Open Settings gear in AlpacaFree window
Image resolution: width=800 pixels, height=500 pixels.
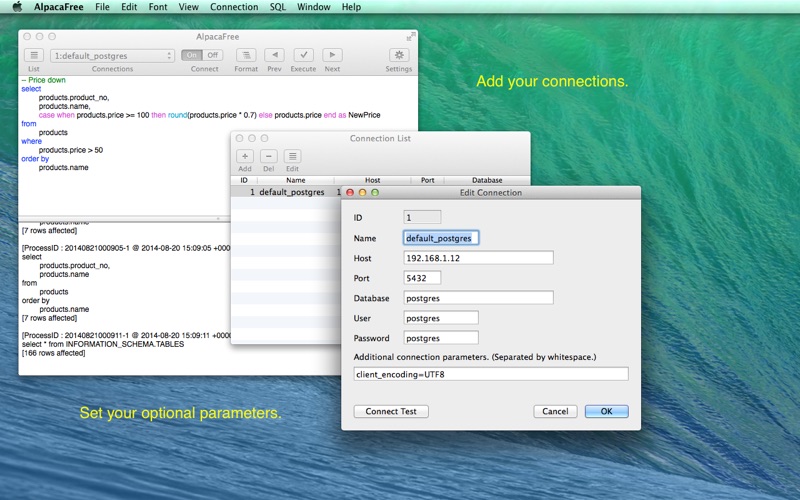click(x=399, y=55)
